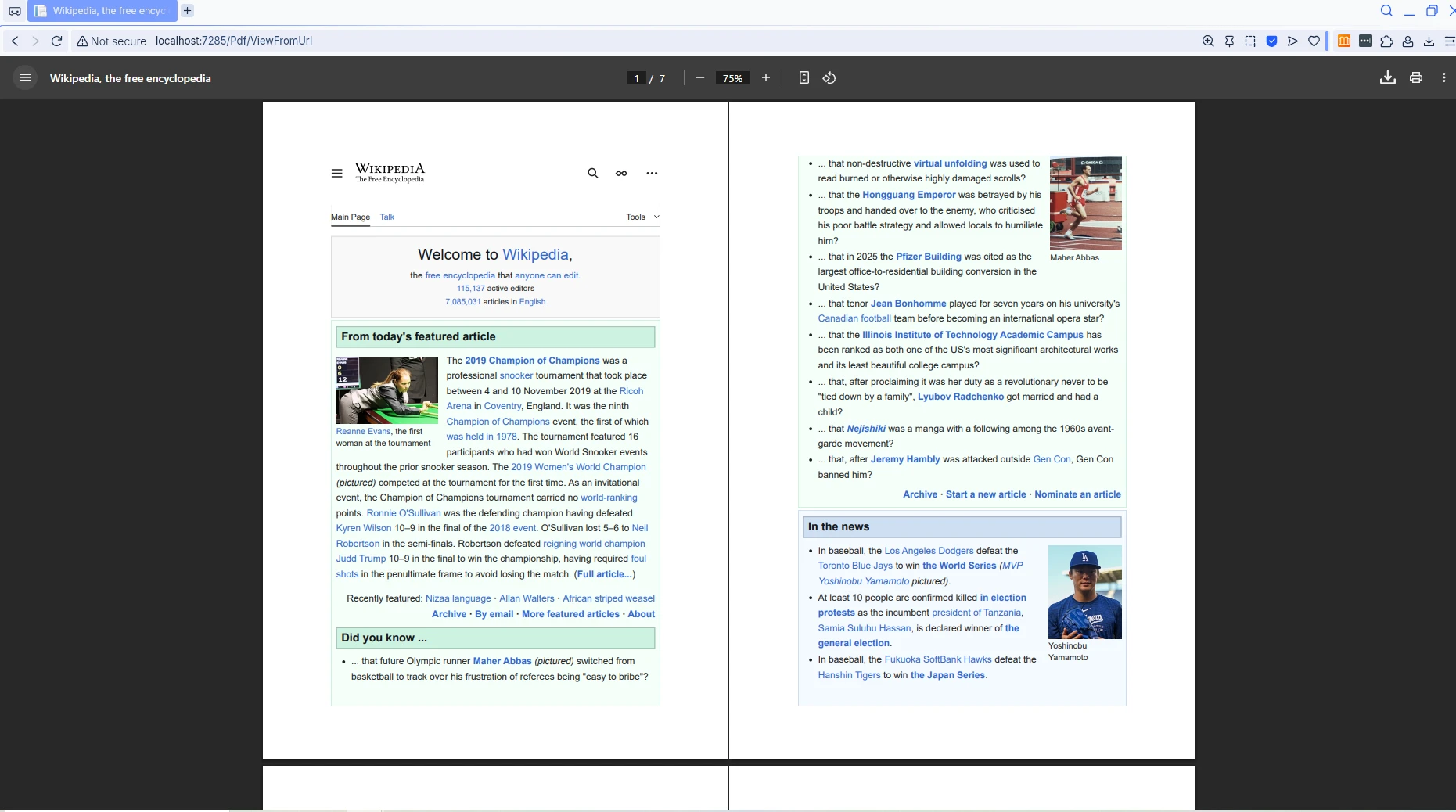Viewport: 1456px width, 812px height.
Task: Open tab search with the magnifier icon
Action: point(1387,10)
